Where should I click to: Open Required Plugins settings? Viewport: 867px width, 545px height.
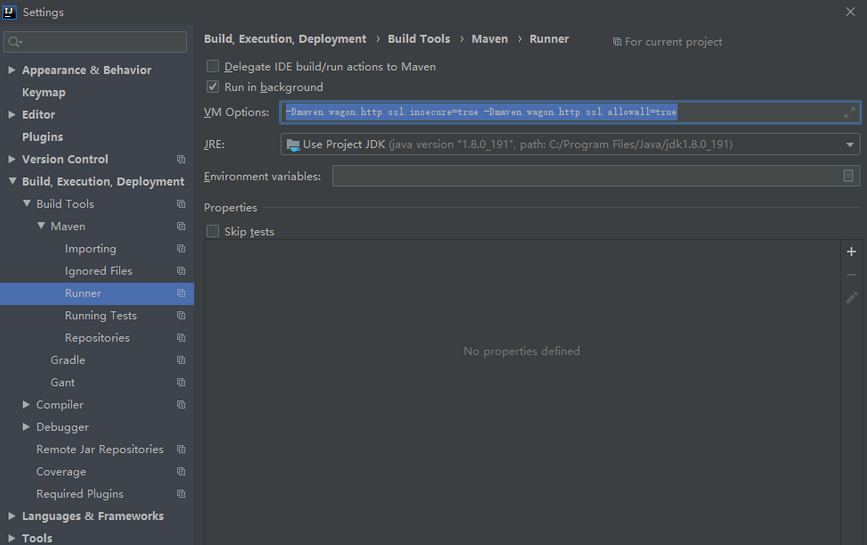tap(80, 494)
